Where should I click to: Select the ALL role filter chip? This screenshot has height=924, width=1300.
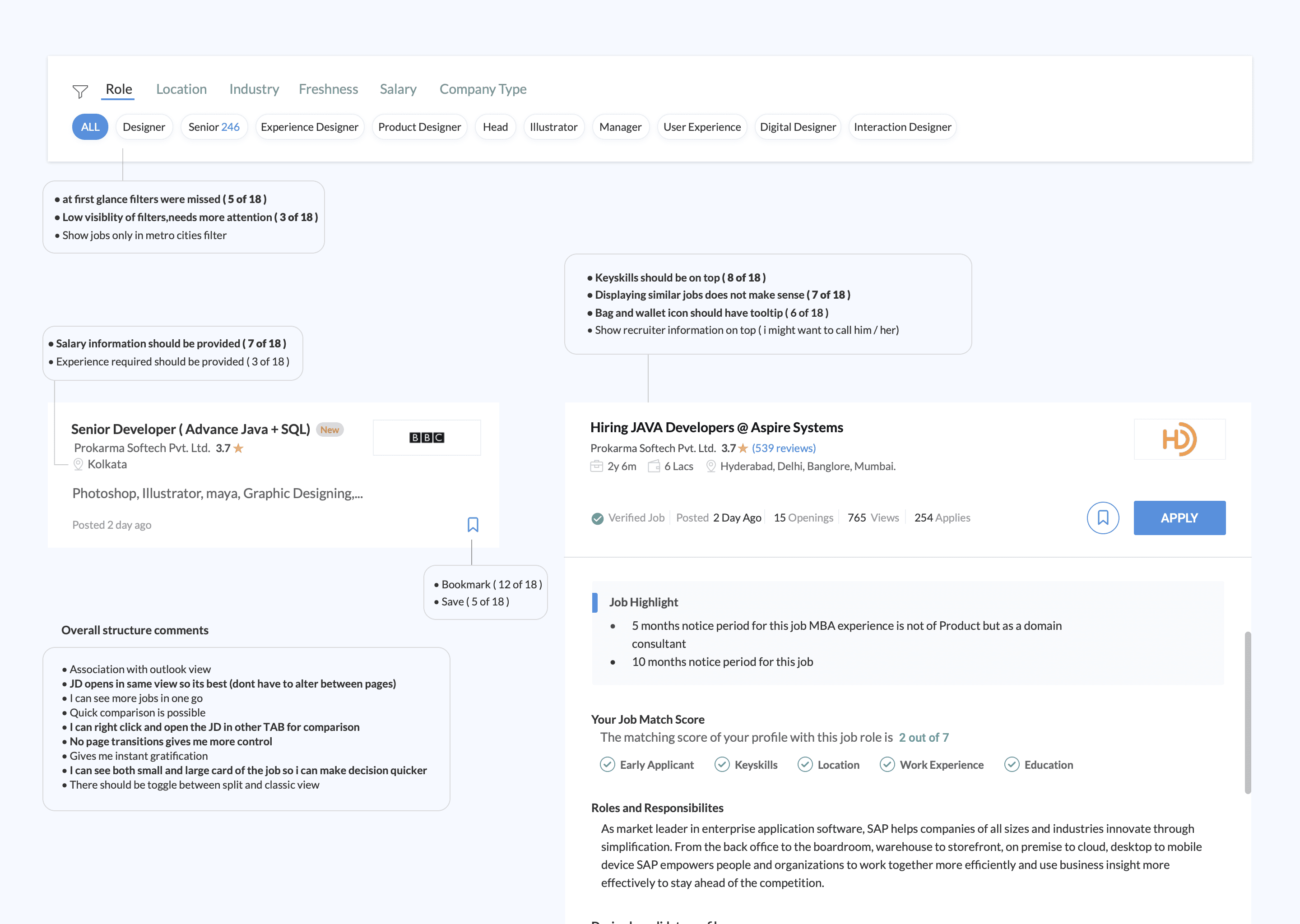90,127
